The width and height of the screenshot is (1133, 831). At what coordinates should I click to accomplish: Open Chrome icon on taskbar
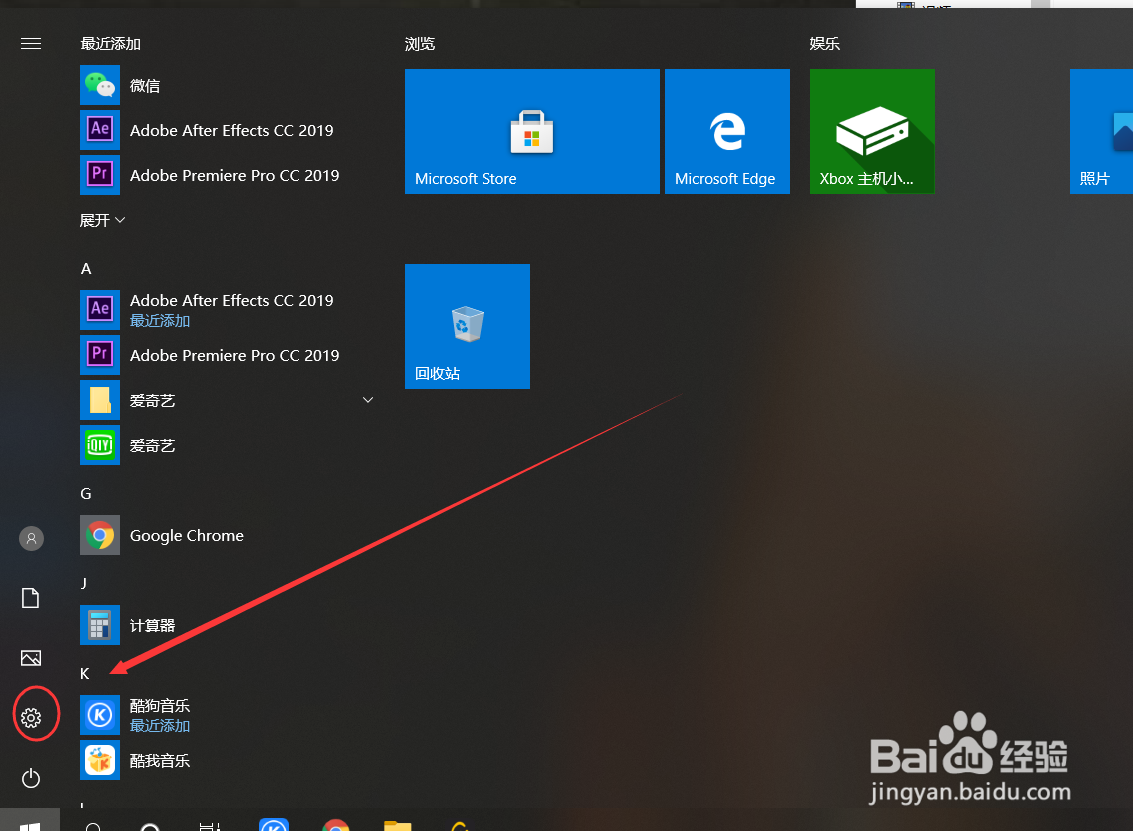point(335,824)
